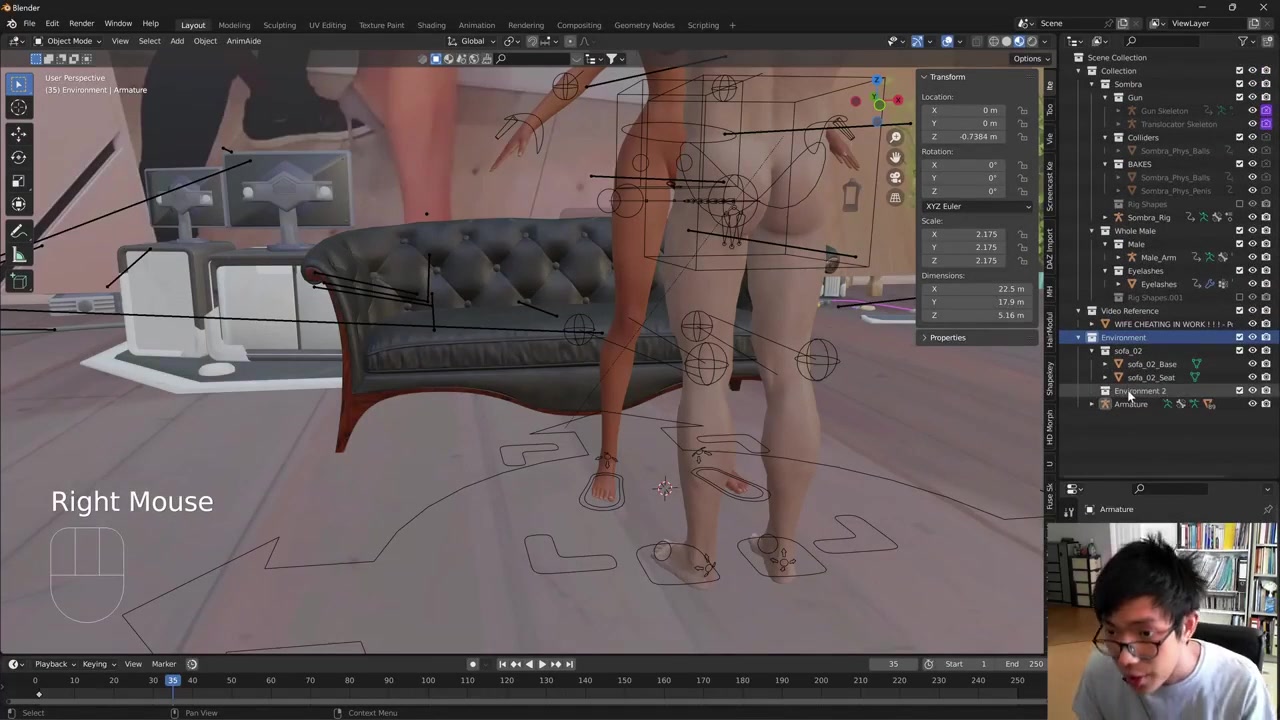Hide the sofa_02_Base object in outliner
1280x720 pixels.
(x=1252, y=364)
